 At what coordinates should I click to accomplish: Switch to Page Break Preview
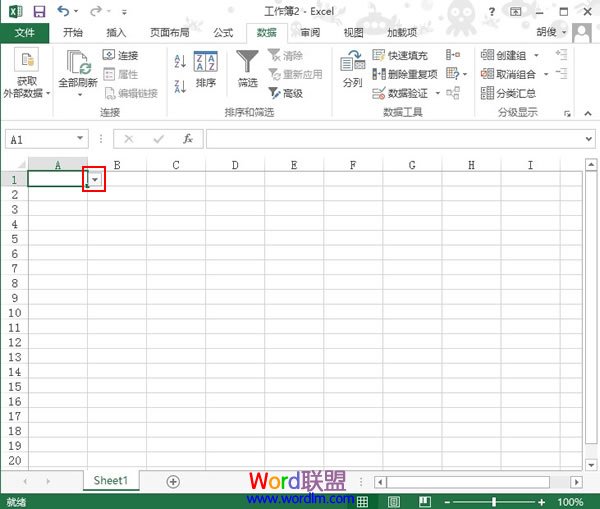coord(425,501)
